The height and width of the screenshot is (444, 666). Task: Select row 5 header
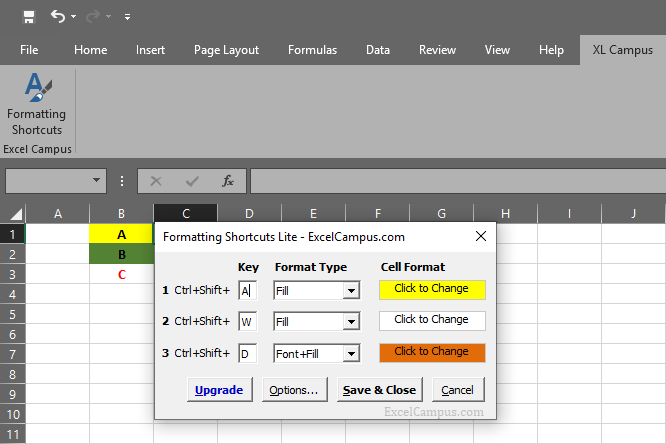coord(12,314)
